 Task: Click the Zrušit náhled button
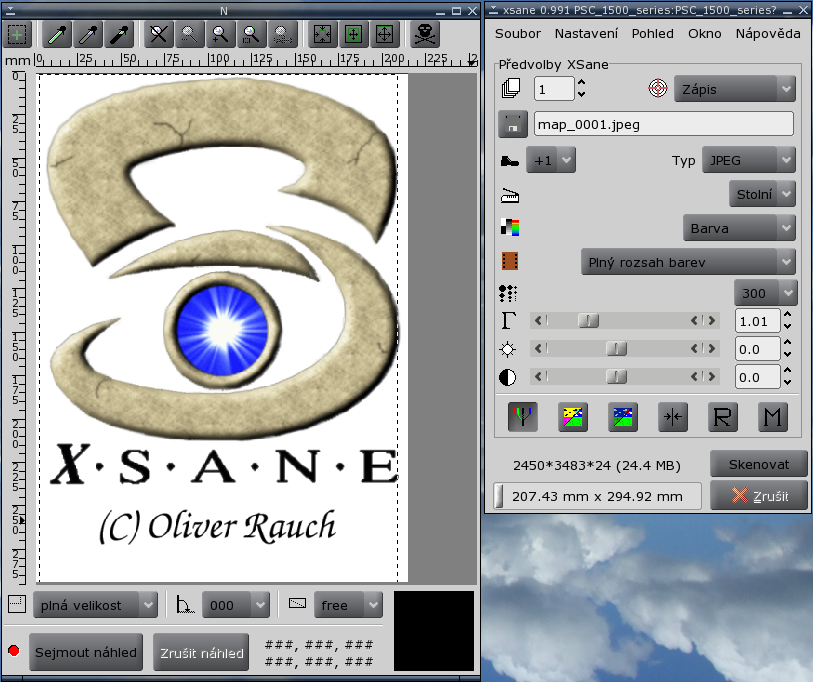201,652
